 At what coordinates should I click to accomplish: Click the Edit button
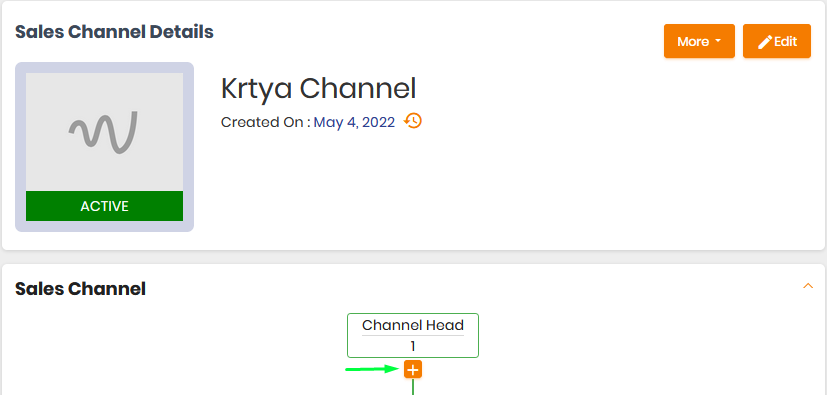point(777,41)
